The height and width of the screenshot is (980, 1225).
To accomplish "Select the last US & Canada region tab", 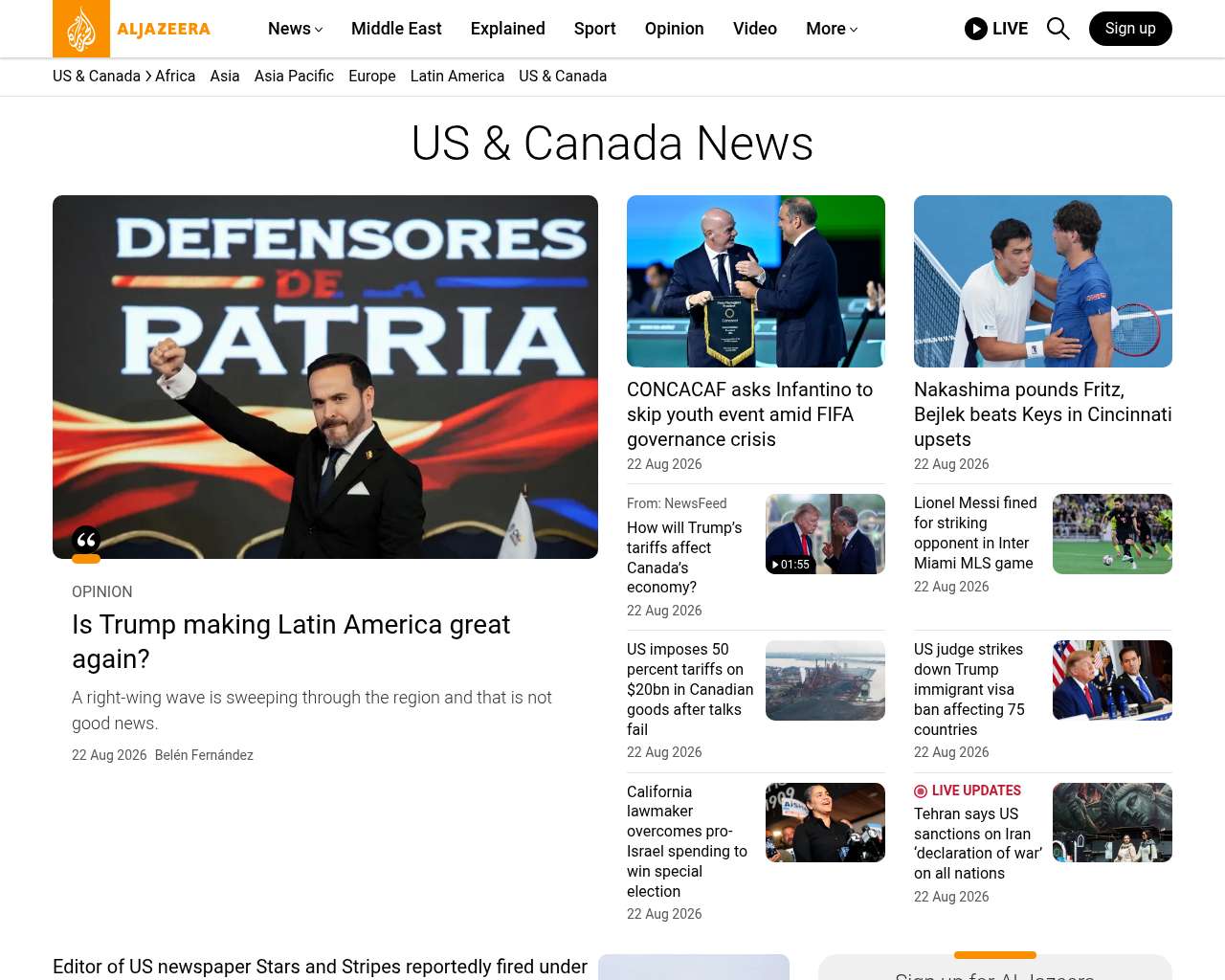I will coord(563,77).
